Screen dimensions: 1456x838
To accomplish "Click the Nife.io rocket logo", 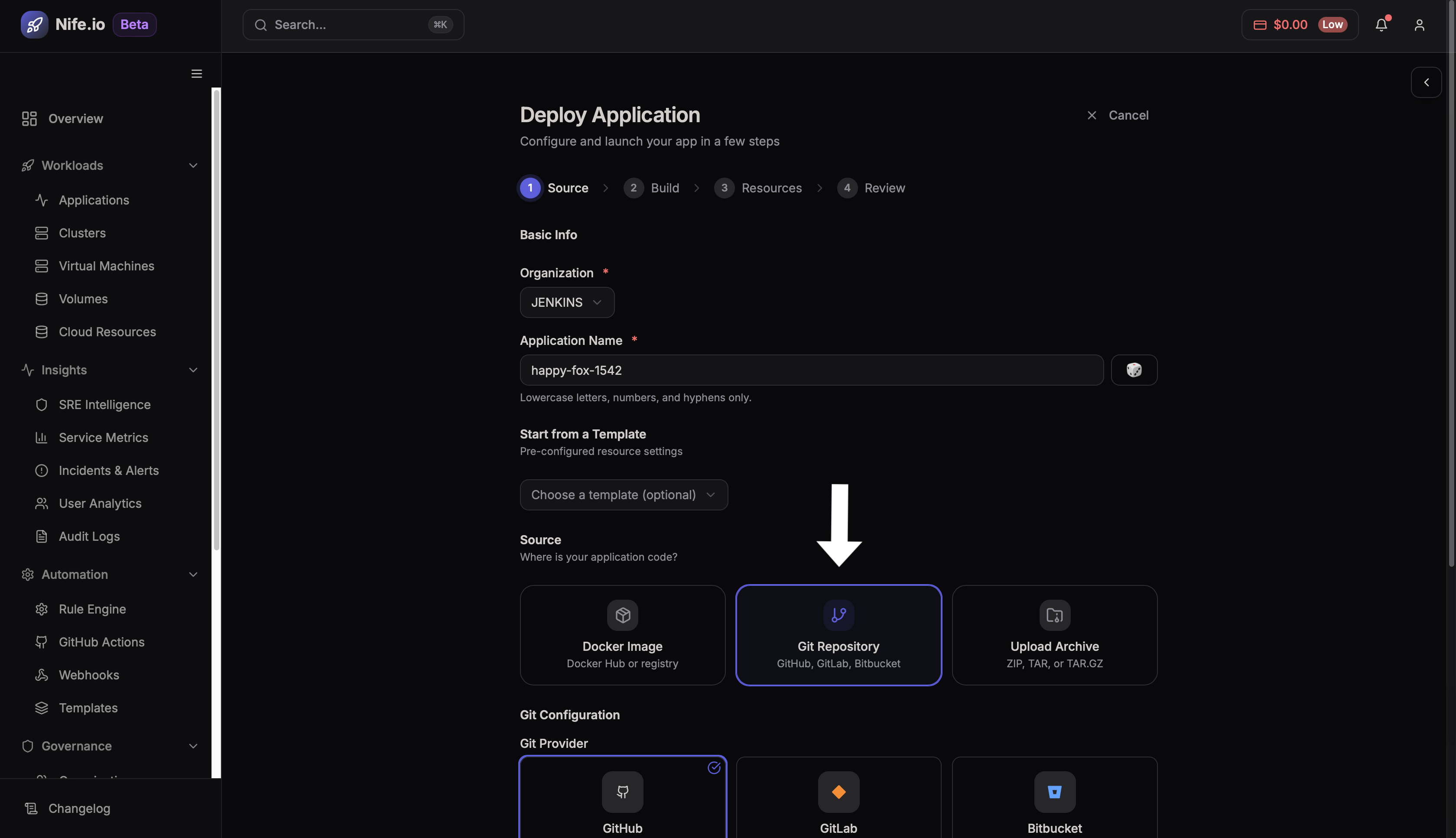I will (x=35, y=24).
